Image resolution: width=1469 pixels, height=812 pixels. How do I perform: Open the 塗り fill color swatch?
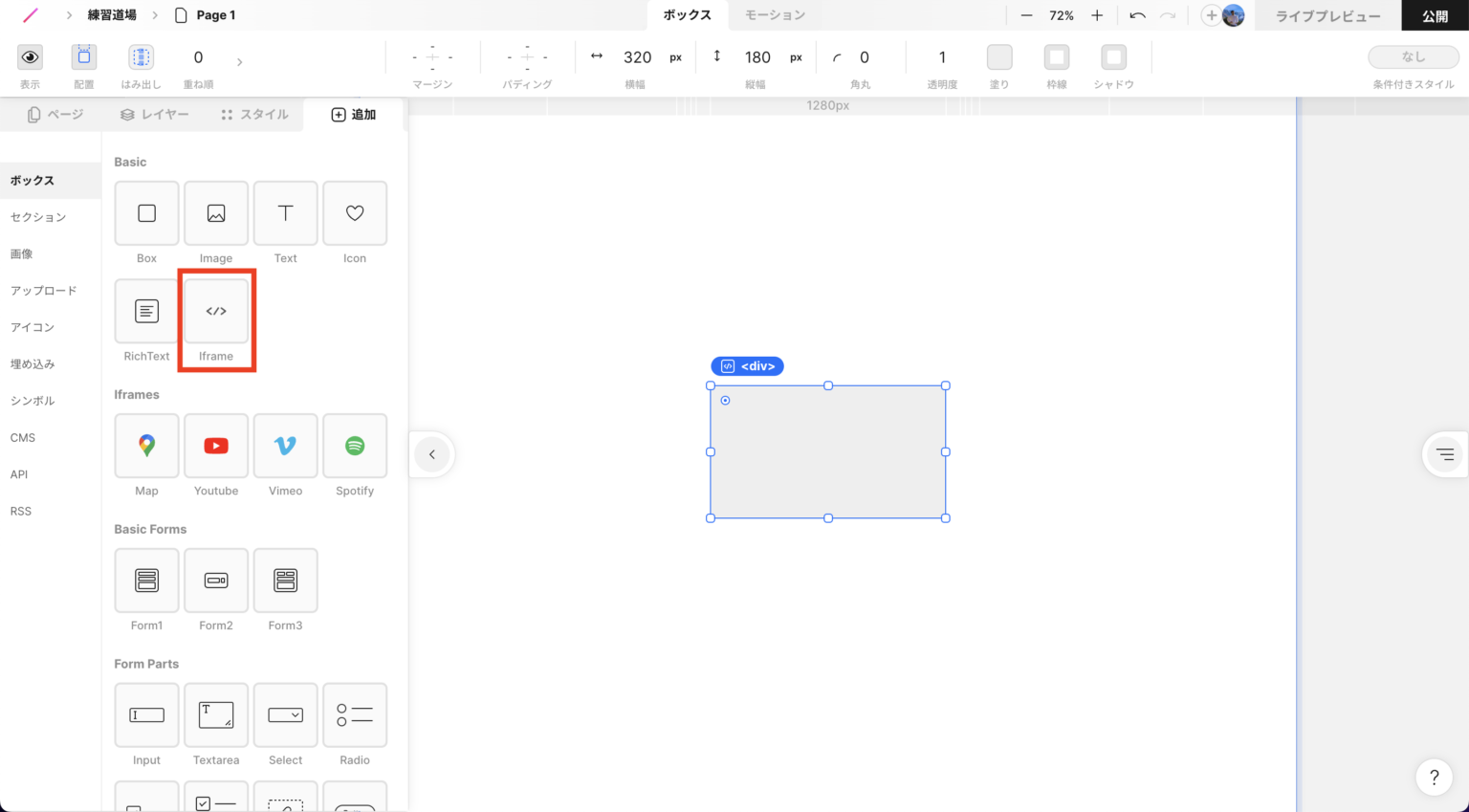pyautogui.click(x=999, y=57)
